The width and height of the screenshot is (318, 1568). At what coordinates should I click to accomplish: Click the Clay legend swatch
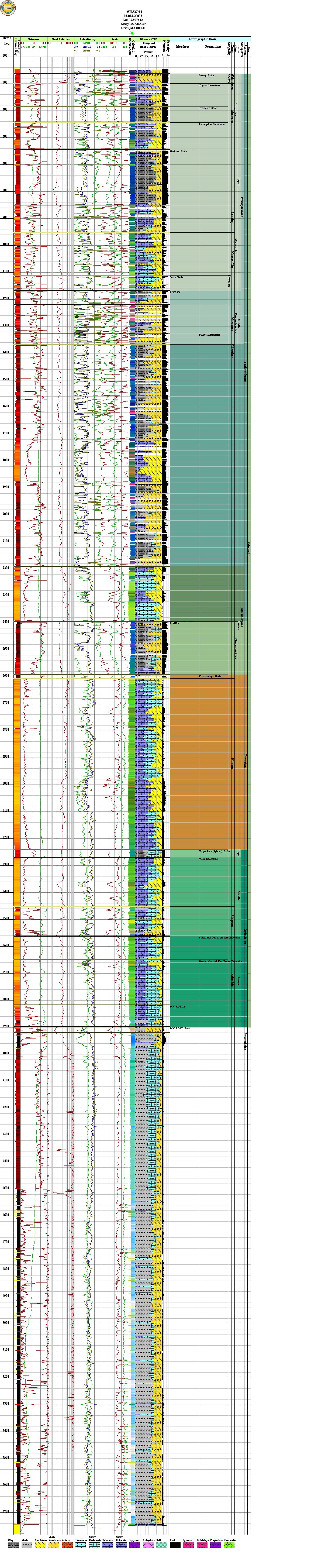pos(13,1545)
